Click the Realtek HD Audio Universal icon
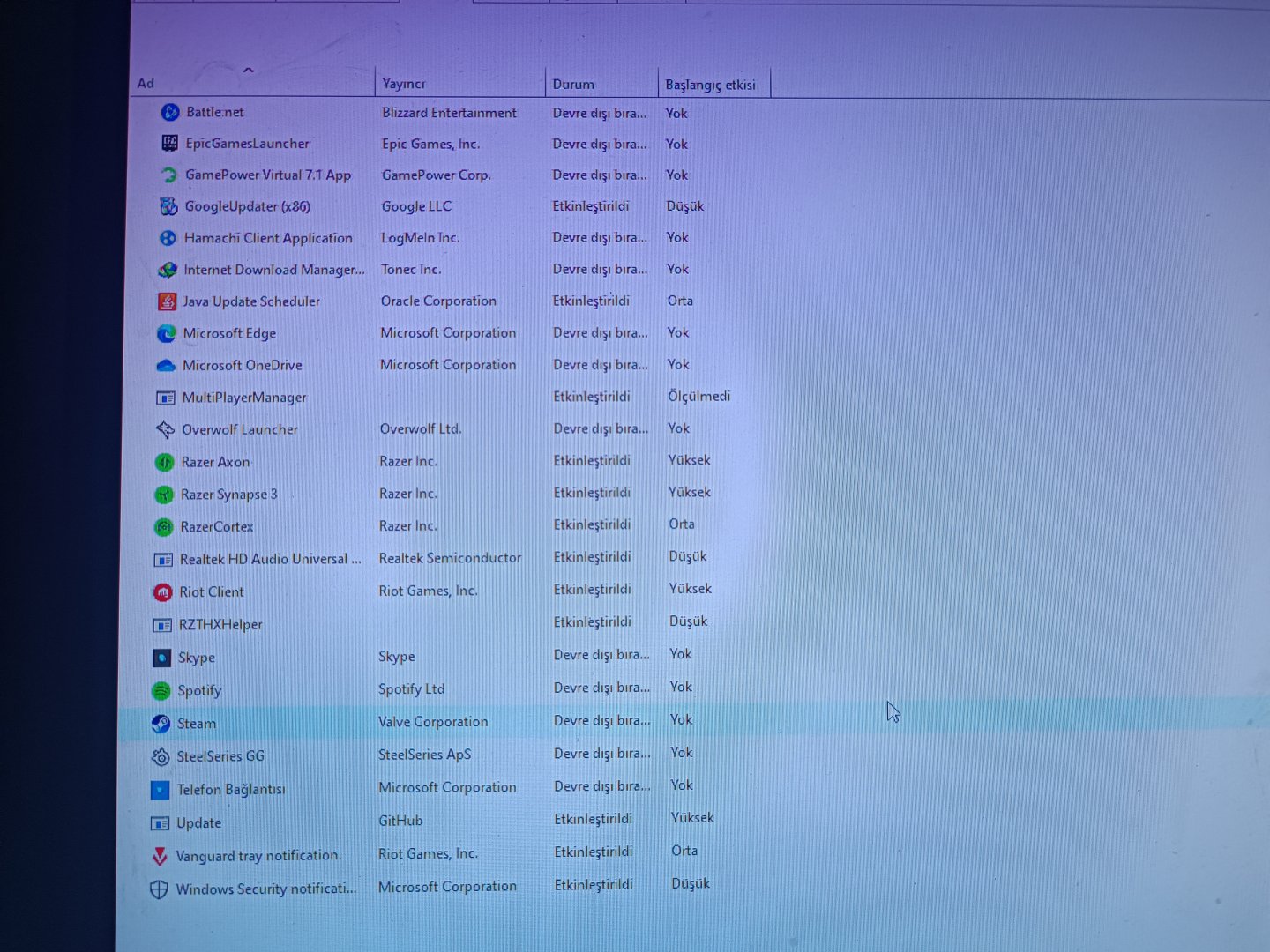The image size is (1270, 952). [x=163, y=560]
